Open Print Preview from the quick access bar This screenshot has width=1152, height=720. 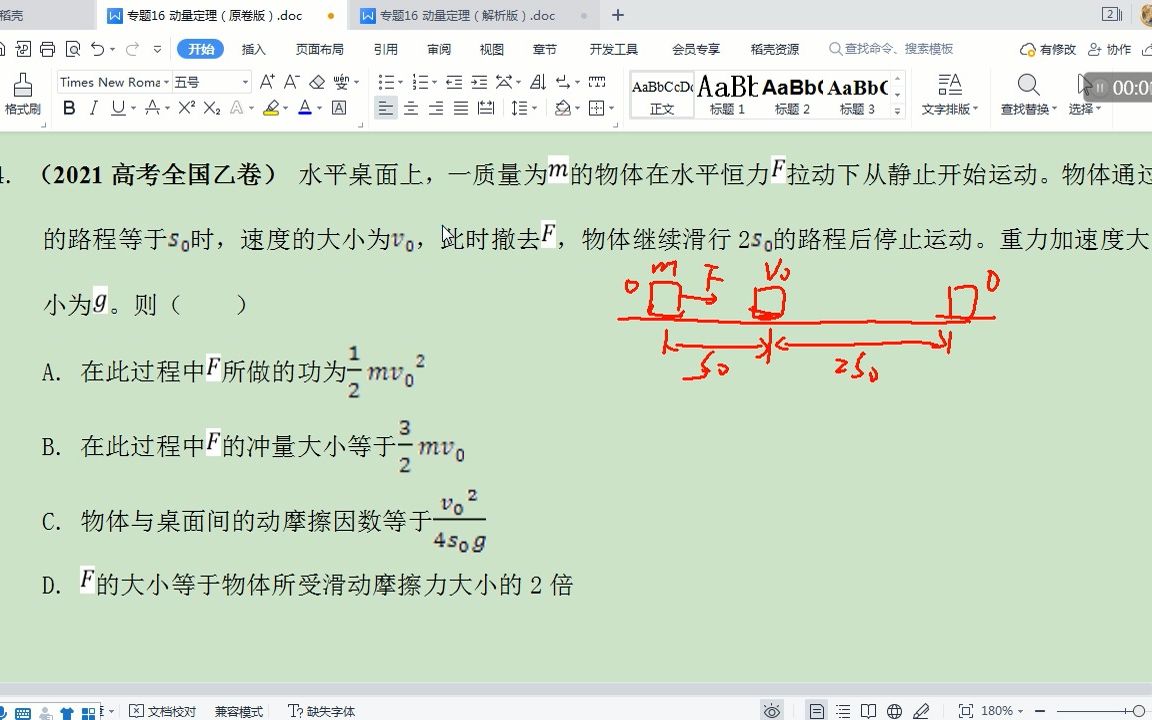point(72,48)
